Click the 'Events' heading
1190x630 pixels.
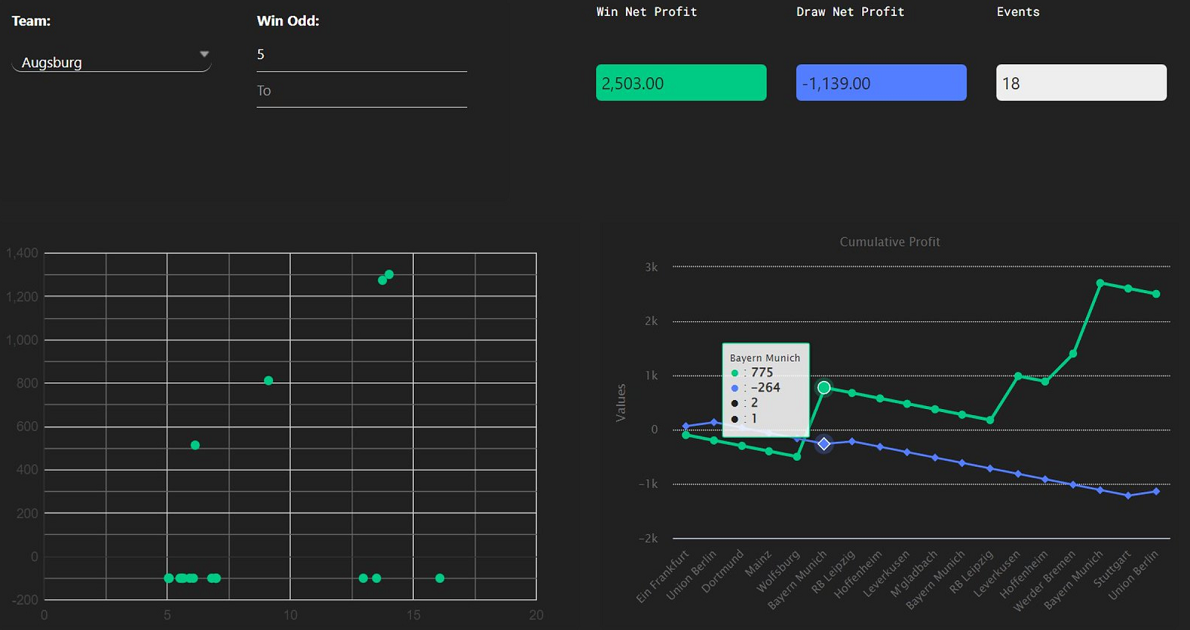[1018, 11]
